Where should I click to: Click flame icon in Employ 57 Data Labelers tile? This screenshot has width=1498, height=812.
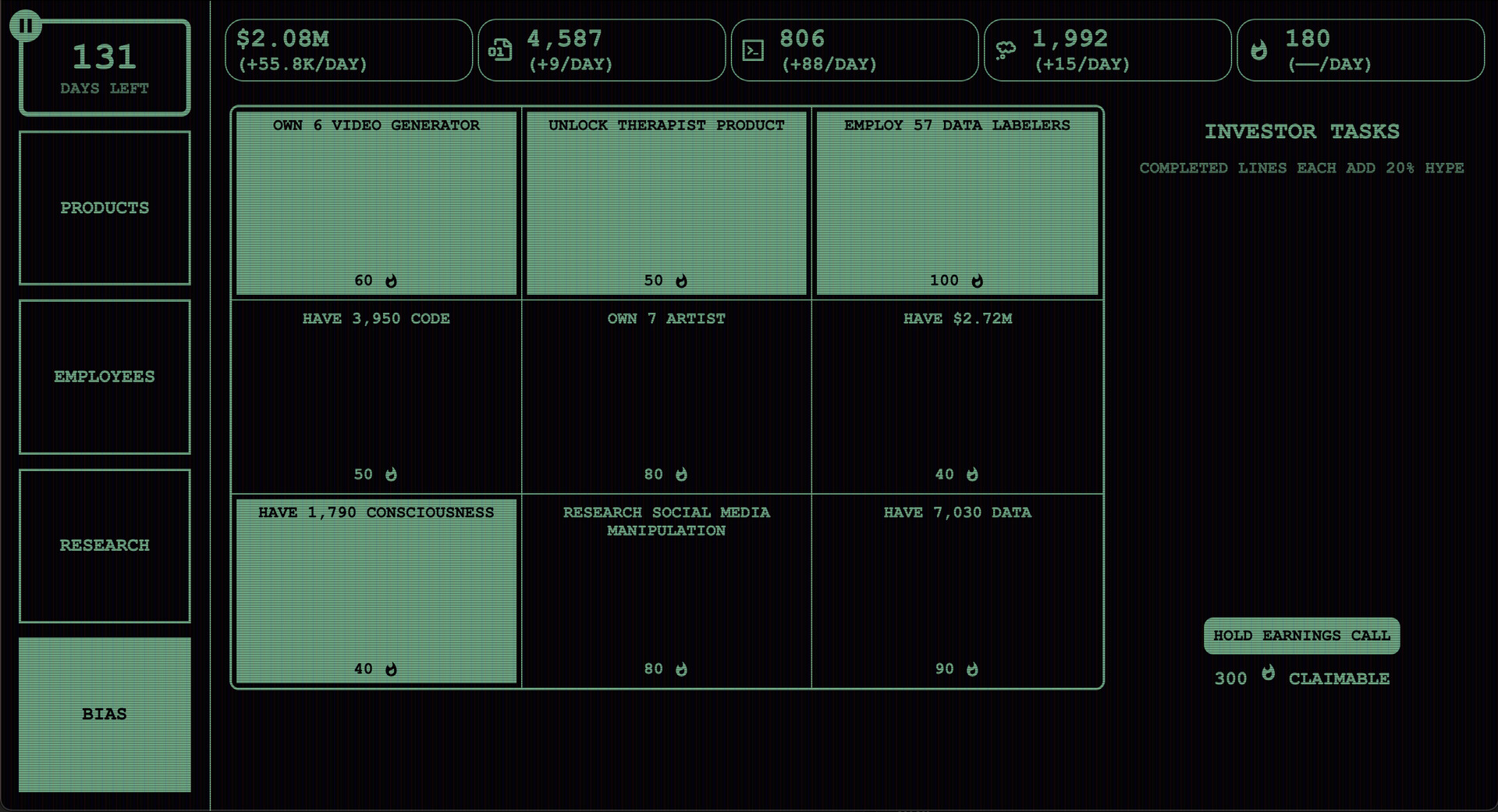(x=978, y=281)
